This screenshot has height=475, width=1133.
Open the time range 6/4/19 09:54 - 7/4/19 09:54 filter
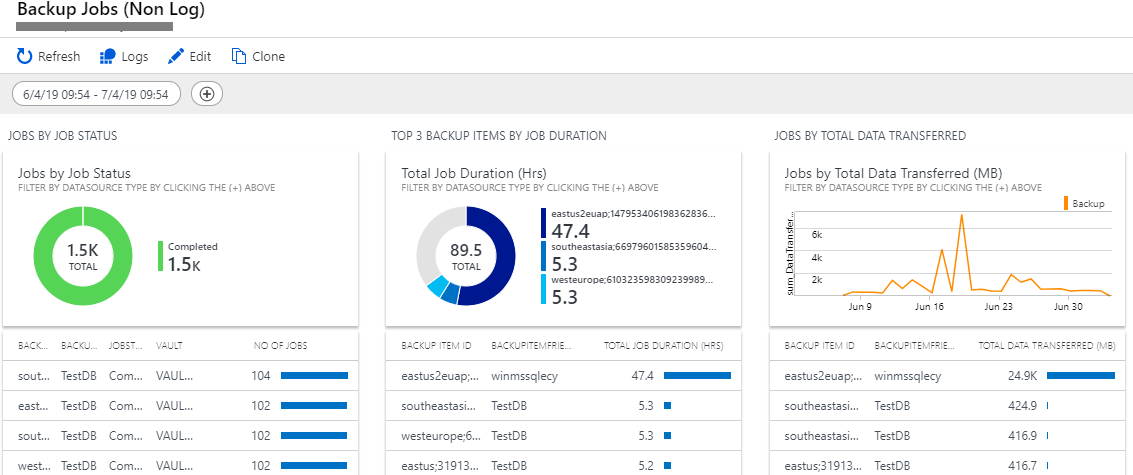tap(96, 93)
